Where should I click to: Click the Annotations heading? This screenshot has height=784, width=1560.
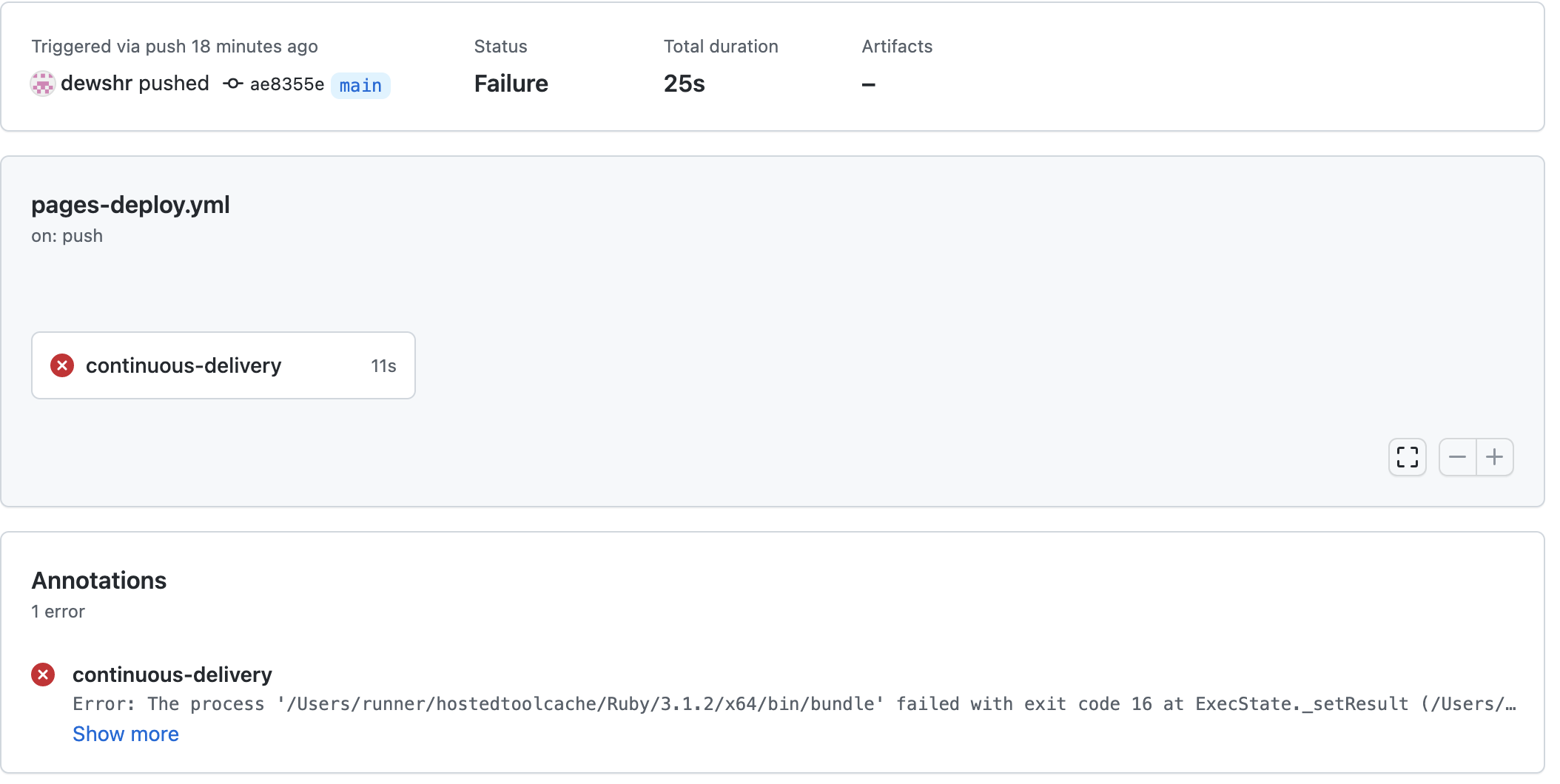coord(99,581)
